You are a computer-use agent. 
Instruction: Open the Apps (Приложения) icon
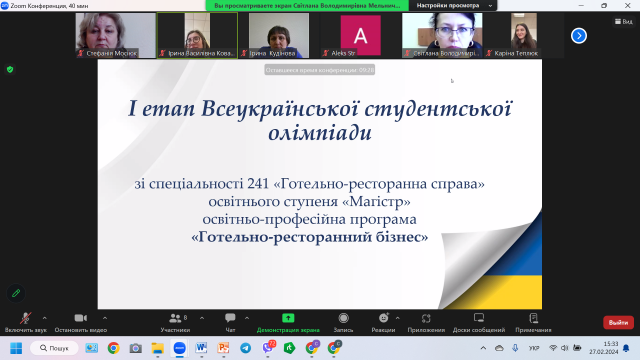pyautogui.click(x=426, y=318)
